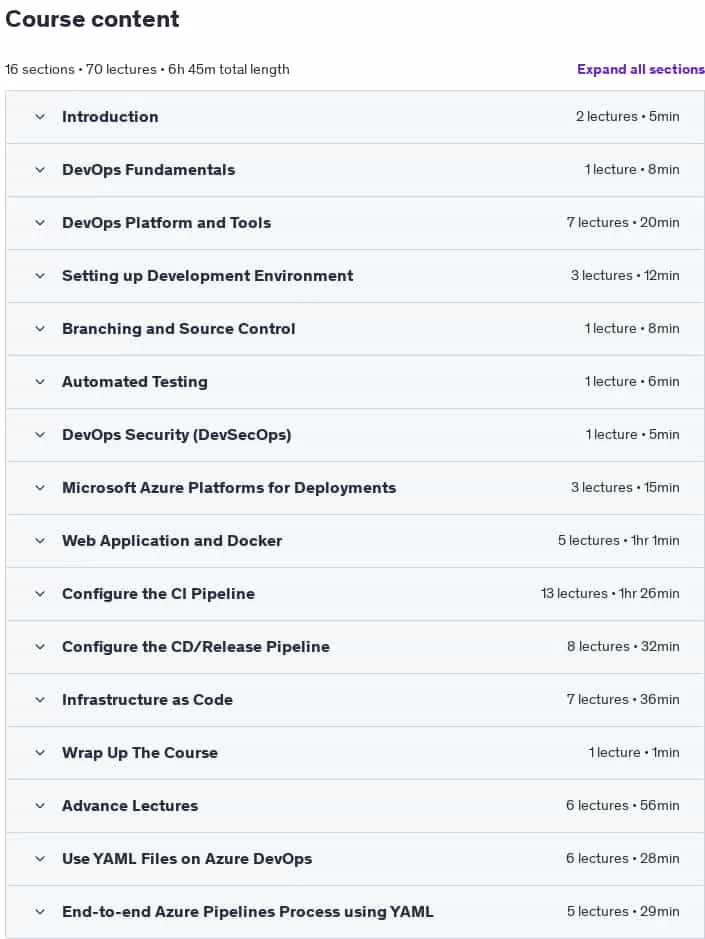The height and width of the screenshot is (939, 705).
Task: Expand Configure the CI Pipeline chevron
Action: click(x=40, y=594)
